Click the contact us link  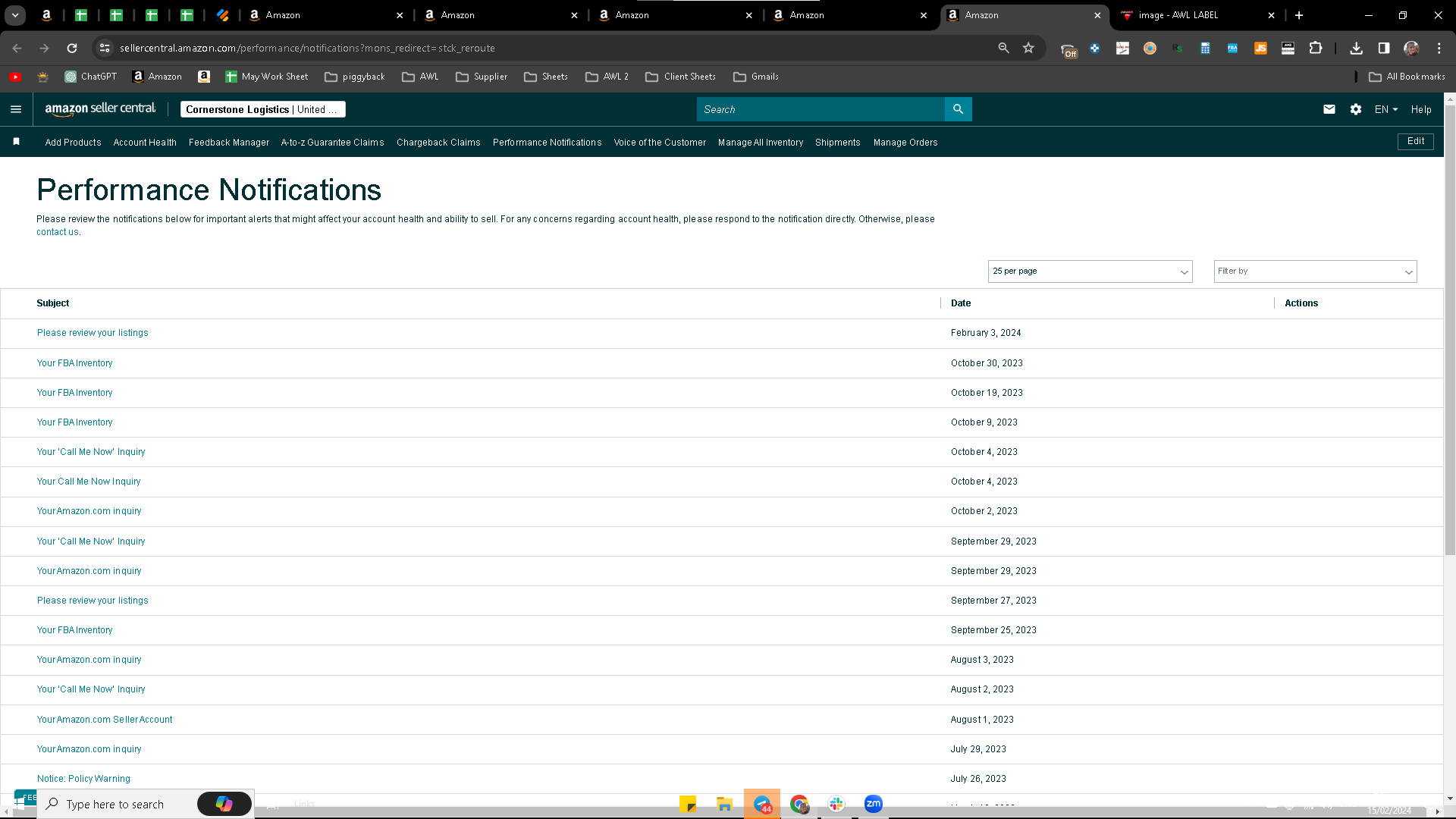pos(58,232)
